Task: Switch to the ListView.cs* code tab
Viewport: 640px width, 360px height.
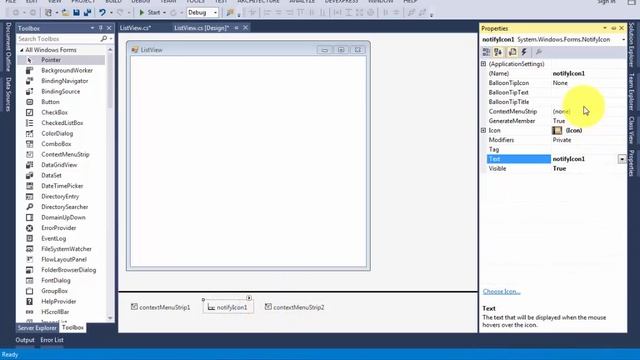Action: click(x=136, y=28)
